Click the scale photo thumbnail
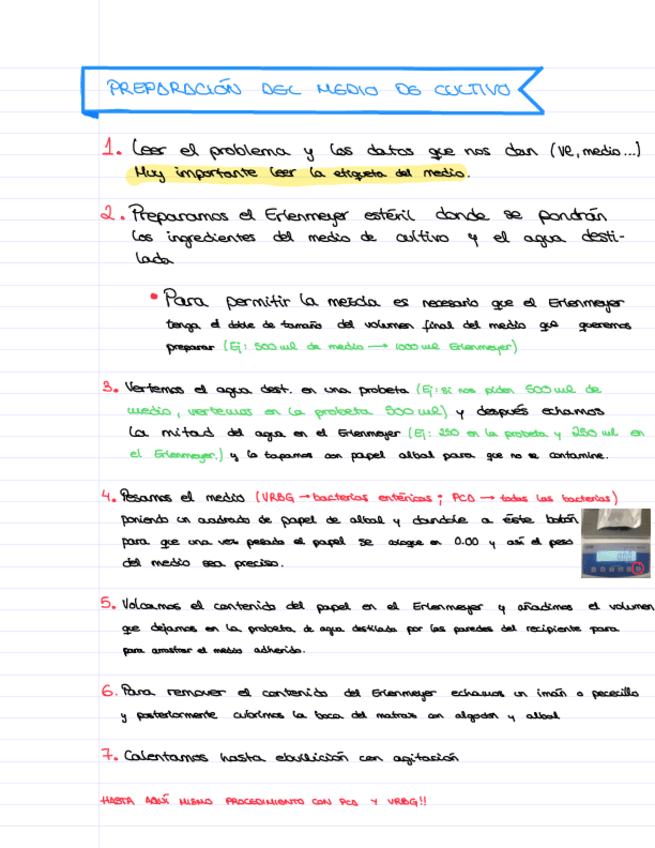This screenshot has height=848, width=655. pos(616,543)
